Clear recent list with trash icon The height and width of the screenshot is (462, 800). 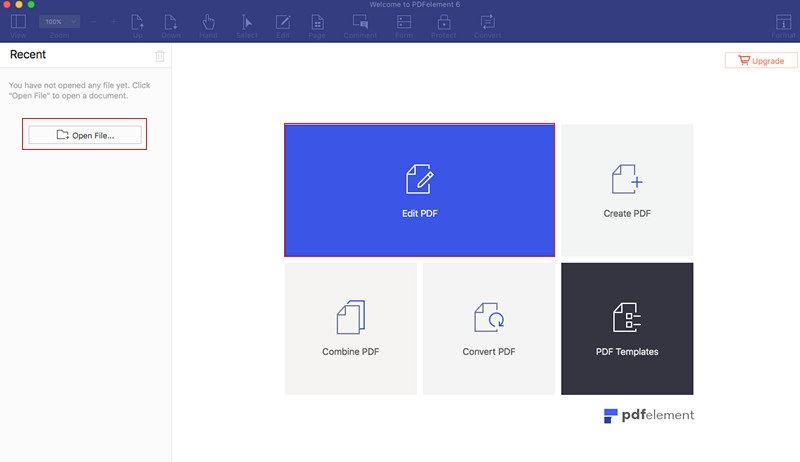pyautogui.click(x=160, y=56)
